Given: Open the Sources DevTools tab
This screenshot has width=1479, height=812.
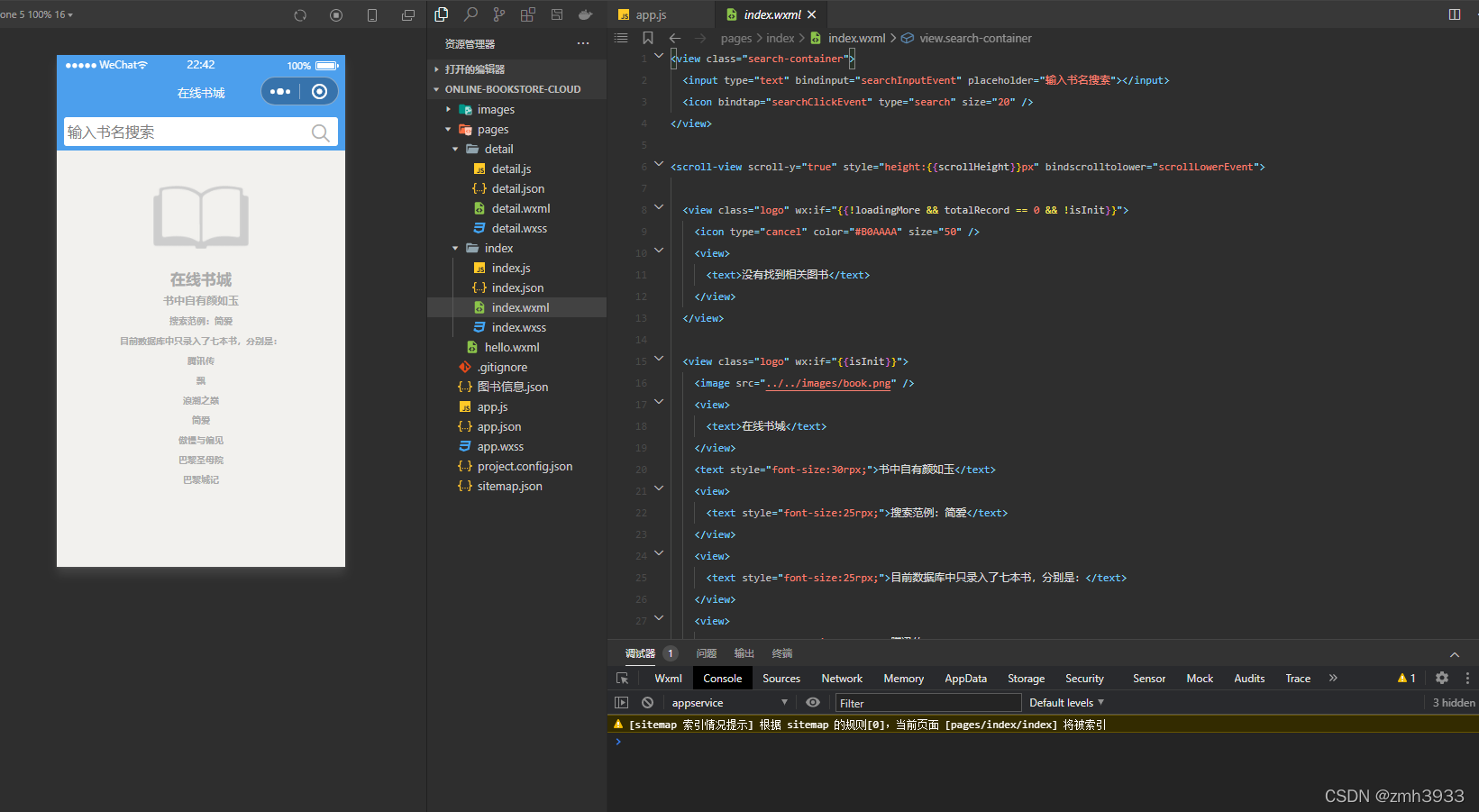Looking at the screenshot, I should coord(781,679).
